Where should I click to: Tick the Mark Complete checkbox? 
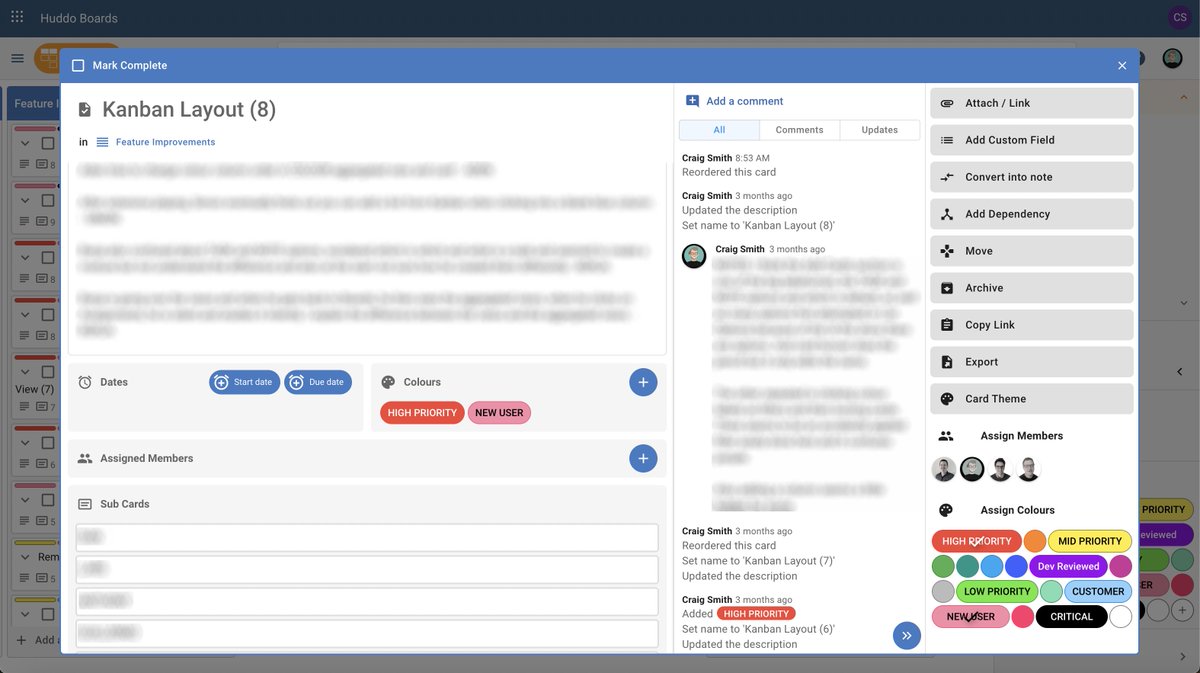(x=78, y=65)
